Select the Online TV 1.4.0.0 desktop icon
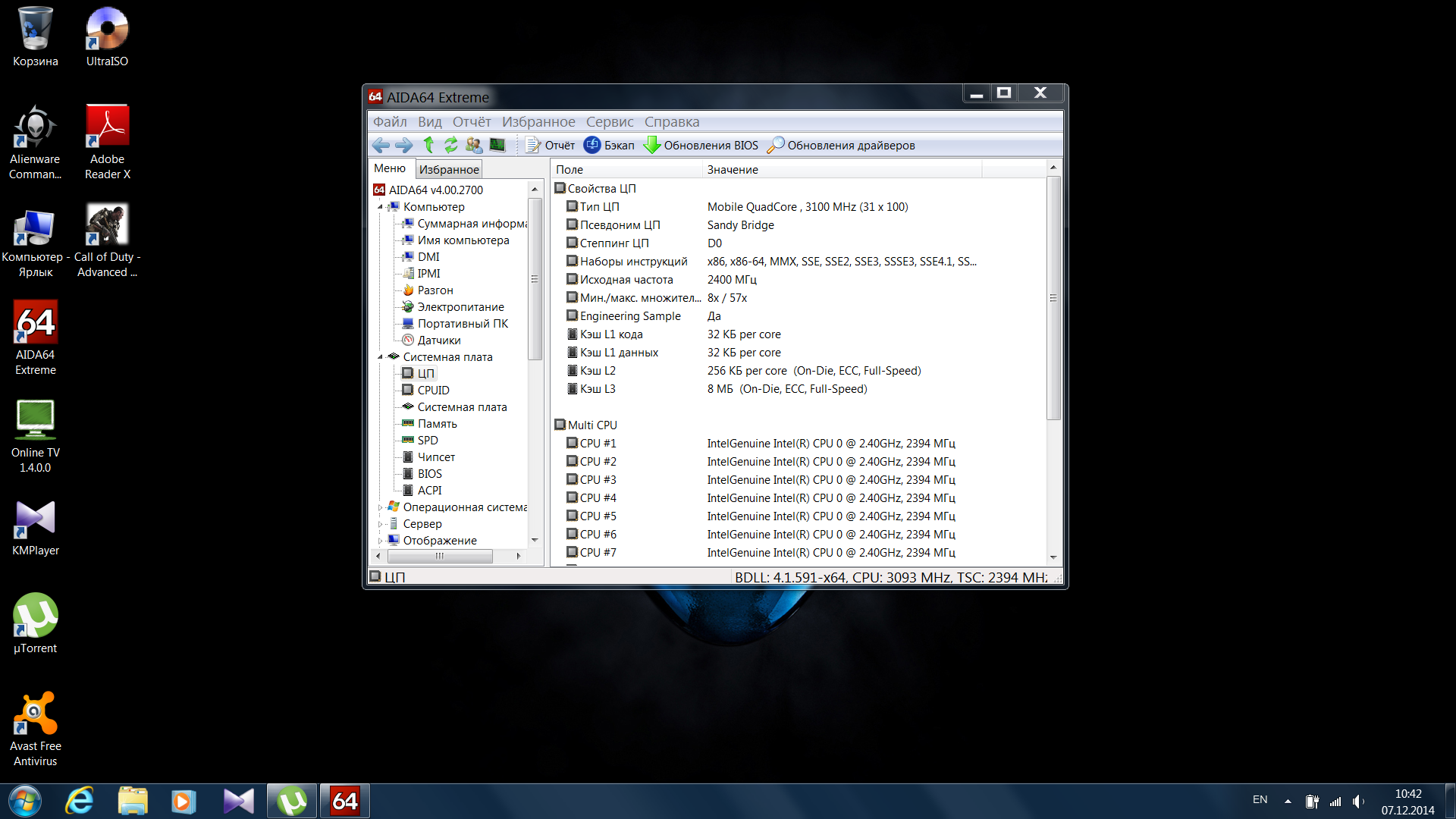 pyautogui.click(x=35, y=435)
